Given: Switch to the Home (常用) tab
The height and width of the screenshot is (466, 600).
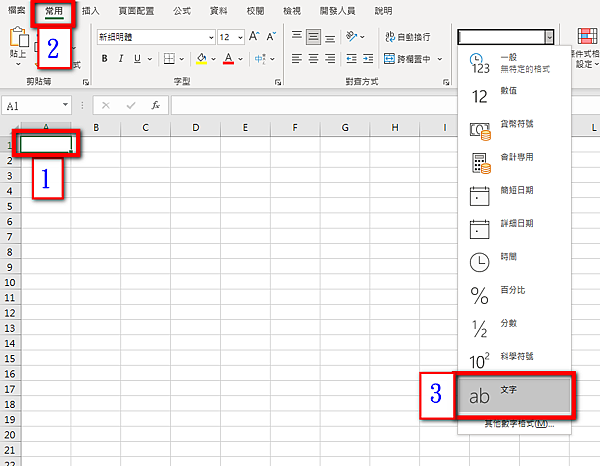Looking at the screenshot, I should pos(54,11).
